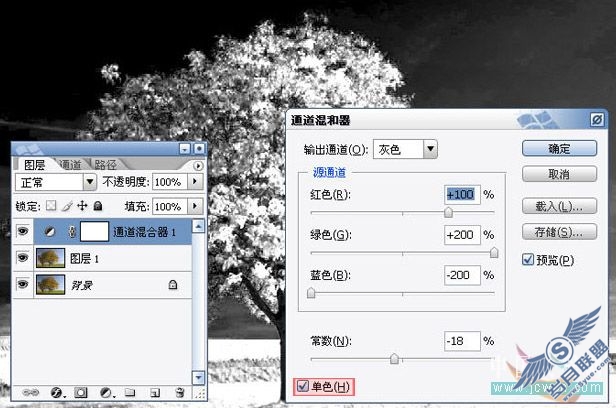The image size is (616, 408).
Task: Select the 通道混合器 1 layer name
Action: [144, 232]
